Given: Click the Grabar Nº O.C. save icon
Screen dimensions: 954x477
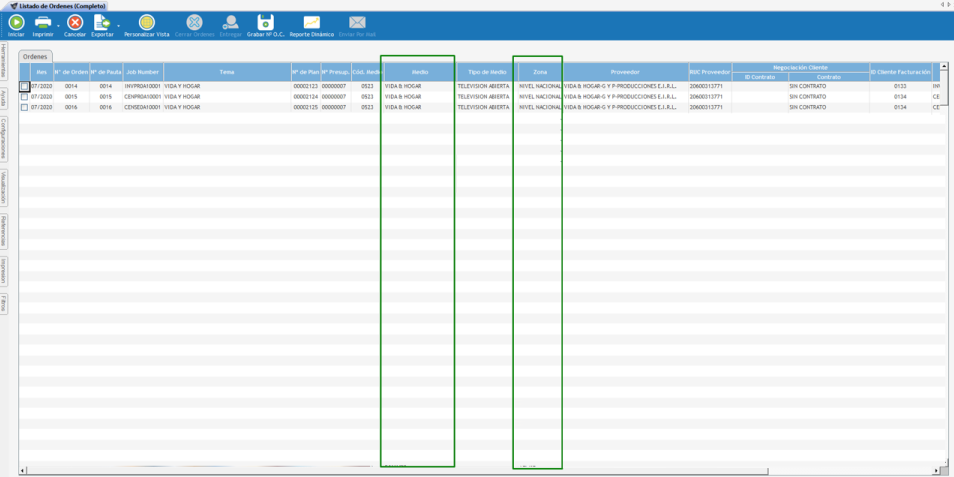Looking at the screenshot, I should coord(265,22).
